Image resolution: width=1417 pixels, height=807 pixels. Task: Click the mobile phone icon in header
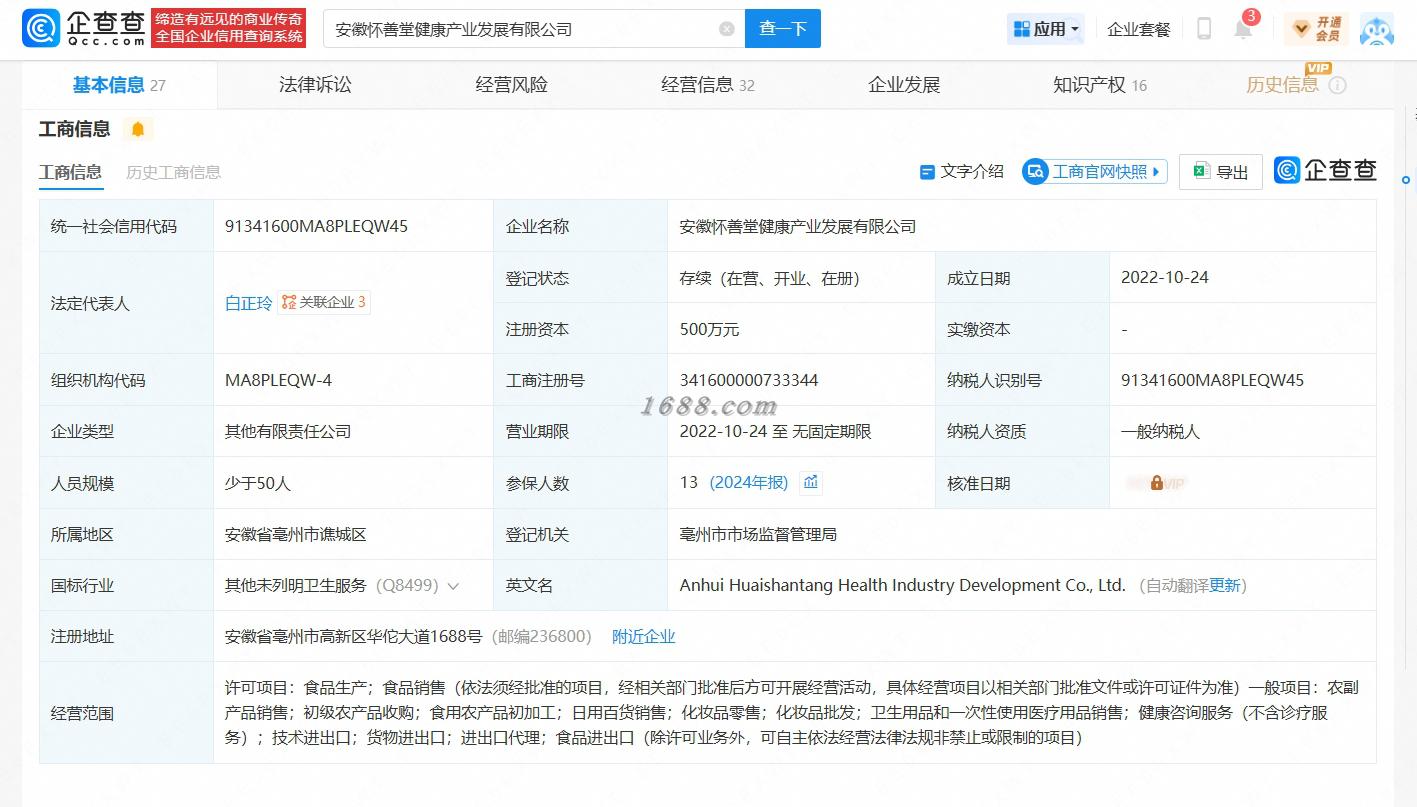(x=1204, y=29)
